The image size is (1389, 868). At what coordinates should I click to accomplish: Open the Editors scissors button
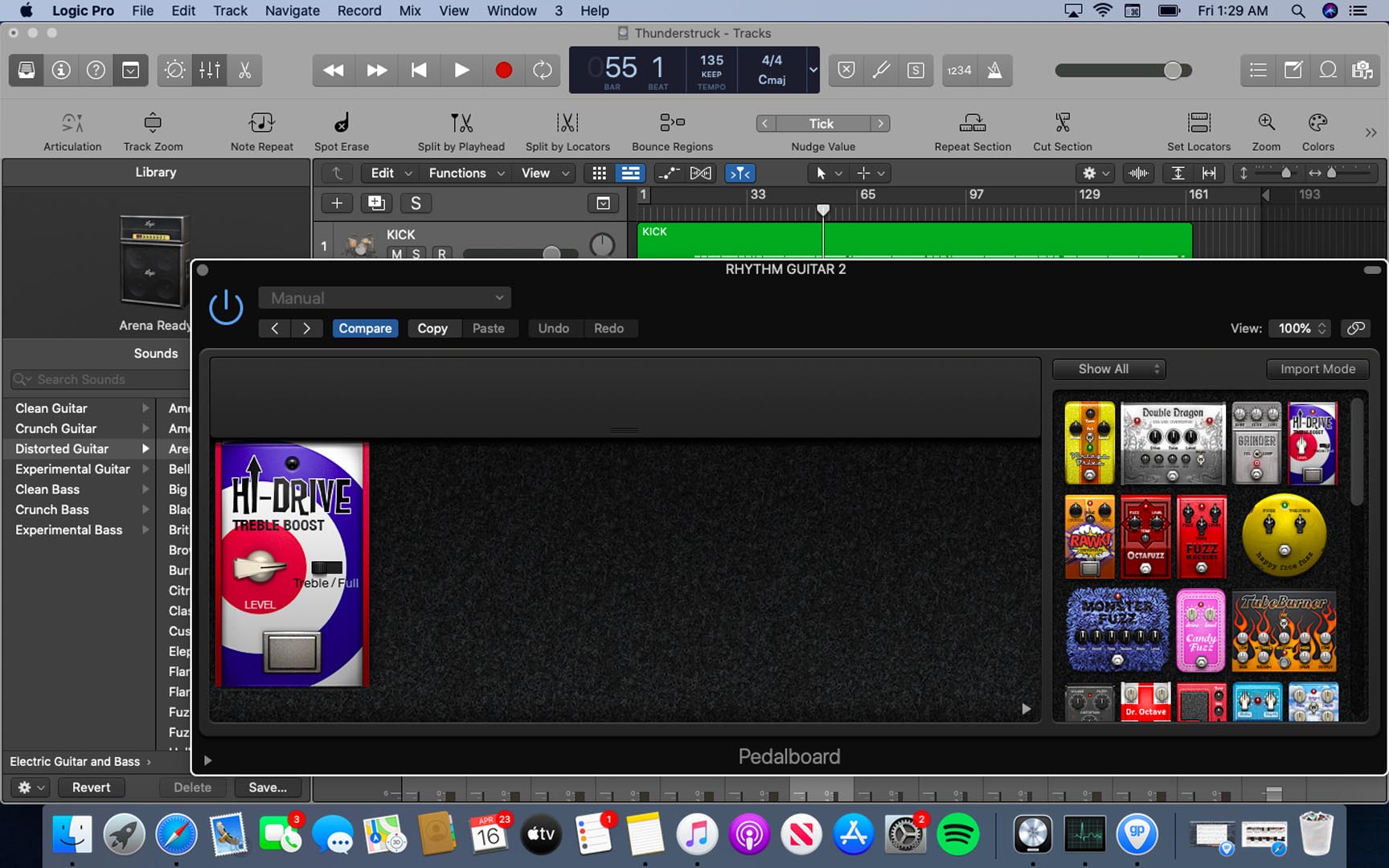pos(244,70)
